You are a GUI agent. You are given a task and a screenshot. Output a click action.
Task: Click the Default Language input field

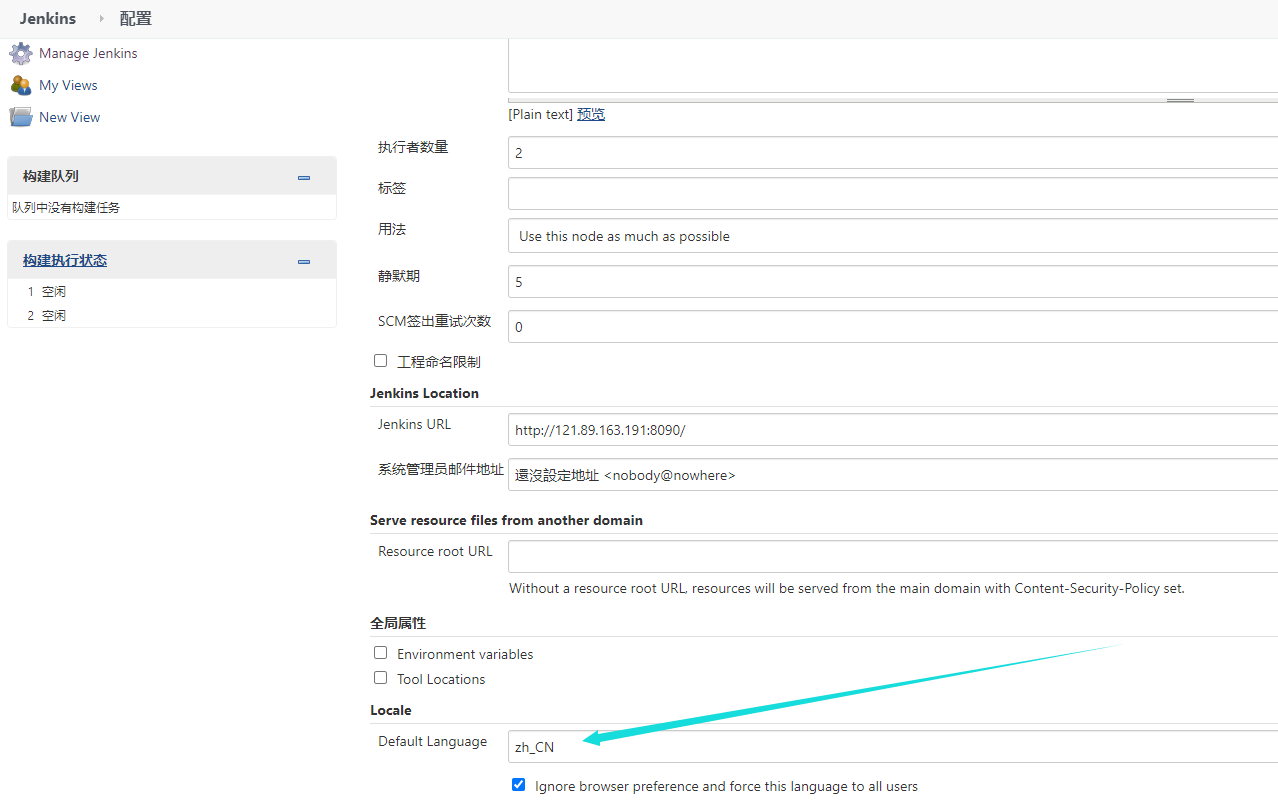click(892, 747)
